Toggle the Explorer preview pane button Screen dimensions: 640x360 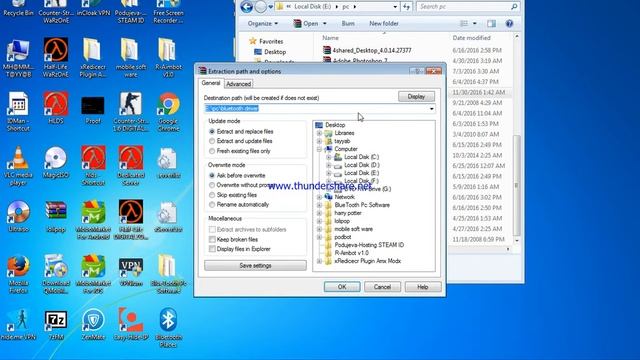pos(491,24)
